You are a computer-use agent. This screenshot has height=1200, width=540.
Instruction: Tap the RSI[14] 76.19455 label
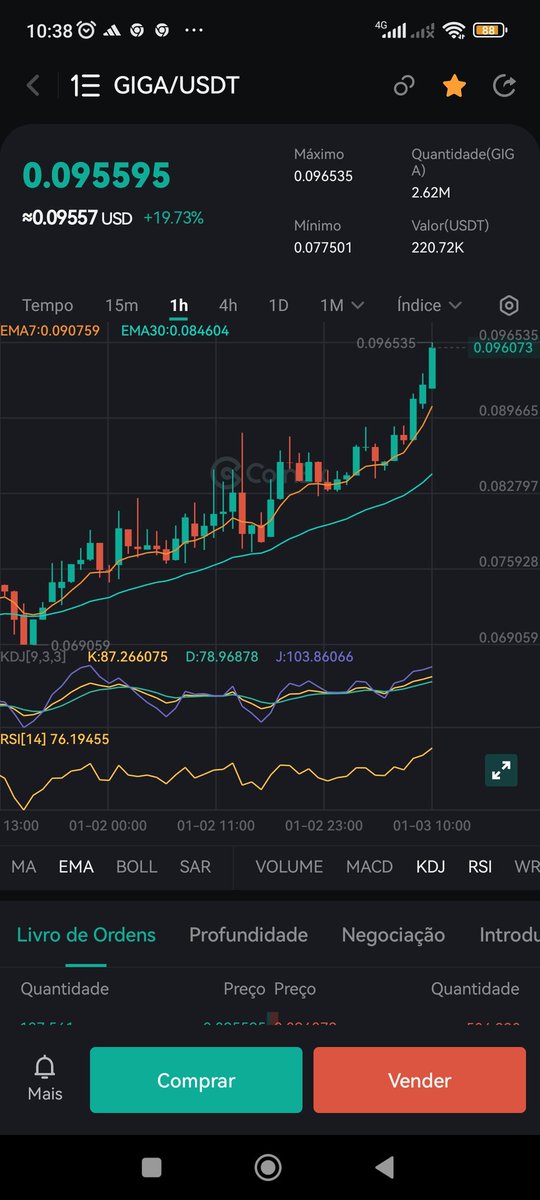[x=55, y=739]
